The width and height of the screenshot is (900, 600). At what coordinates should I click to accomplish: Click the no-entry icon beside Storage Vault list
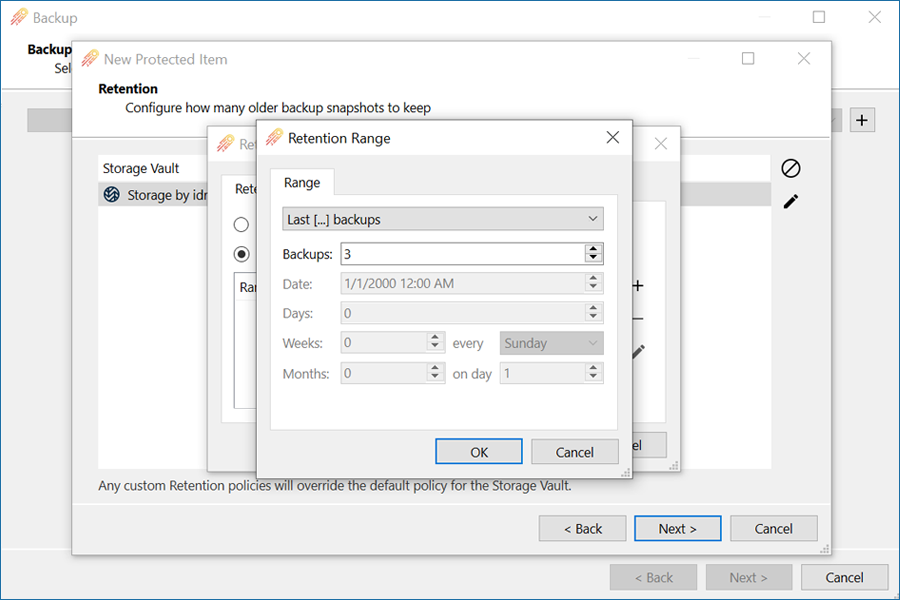(x=790, y=168)
